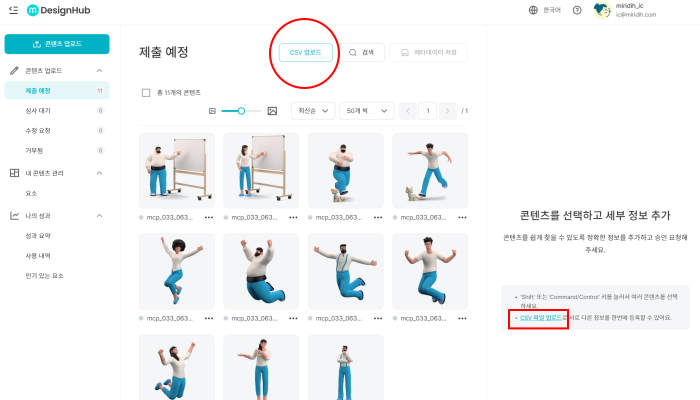The height and width of the screenshot is (400, 700).
Task: Open the miridih_ic profile avatar
Action: click(601, 10)
